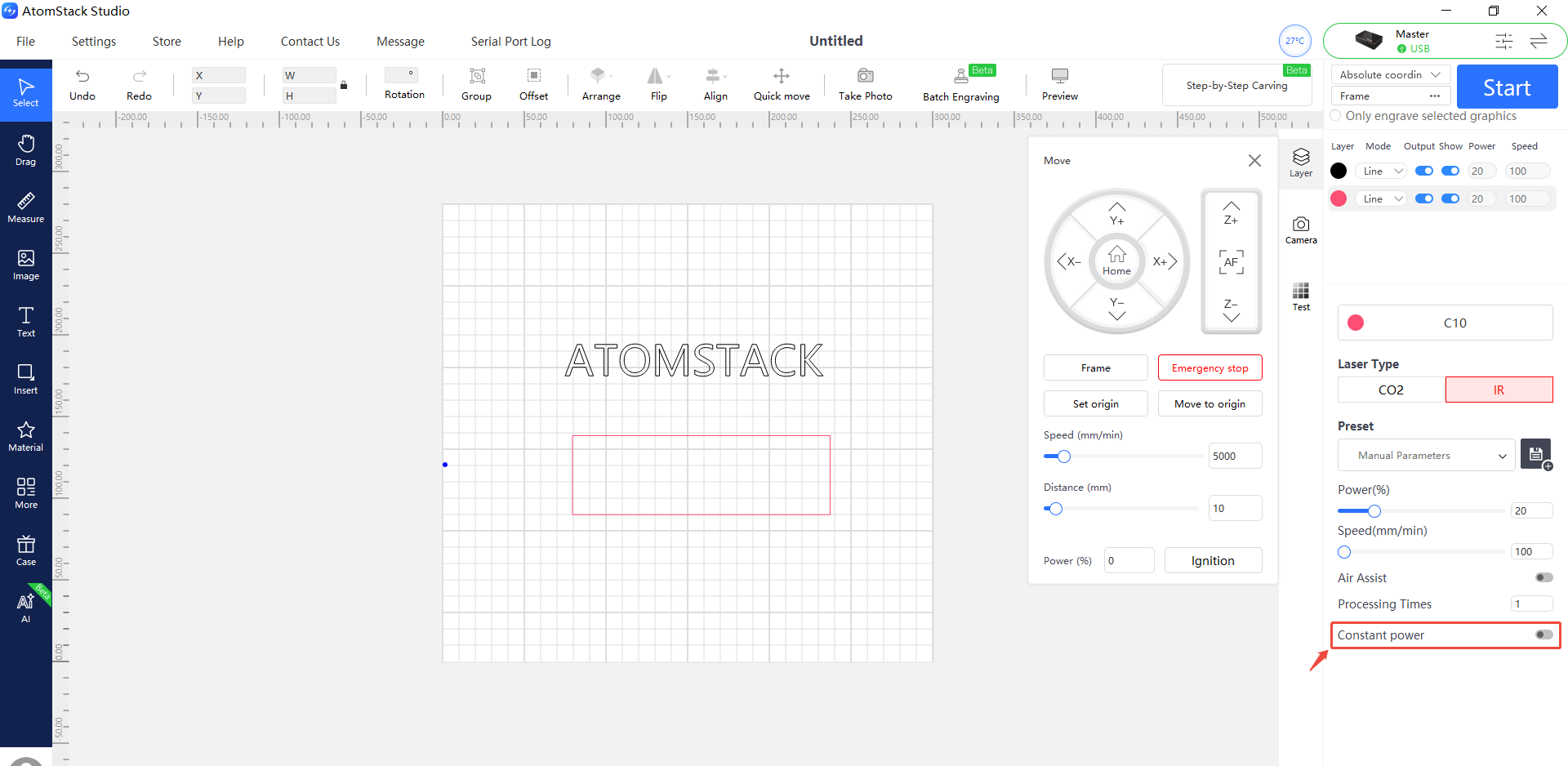The image size is (1568, 766).
Task: Undo the last action
Action: pos(82,85)
